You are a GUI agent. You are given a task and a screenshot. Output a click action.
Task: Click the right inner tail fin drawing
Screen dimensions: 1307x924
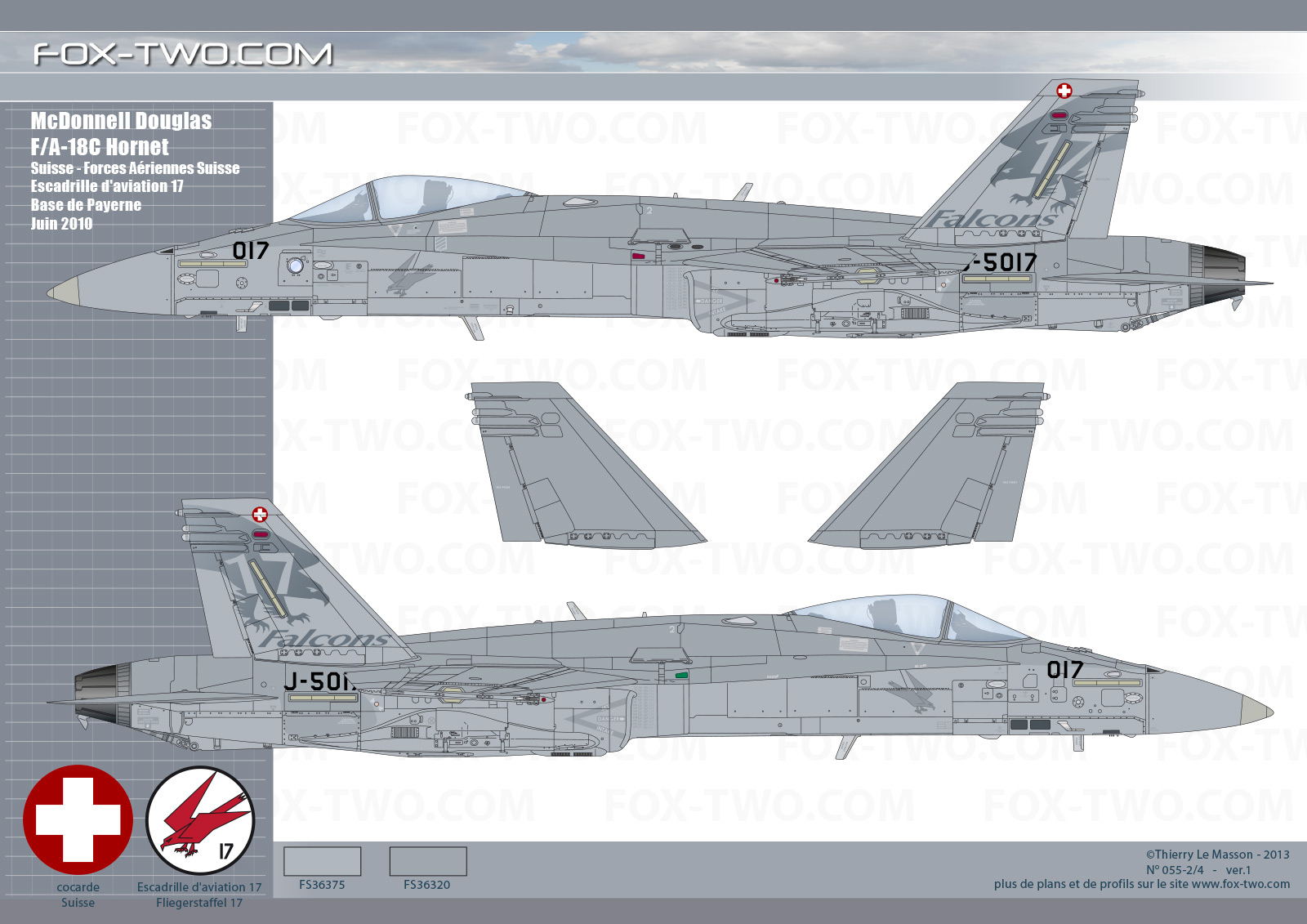(x=929, y=464)
